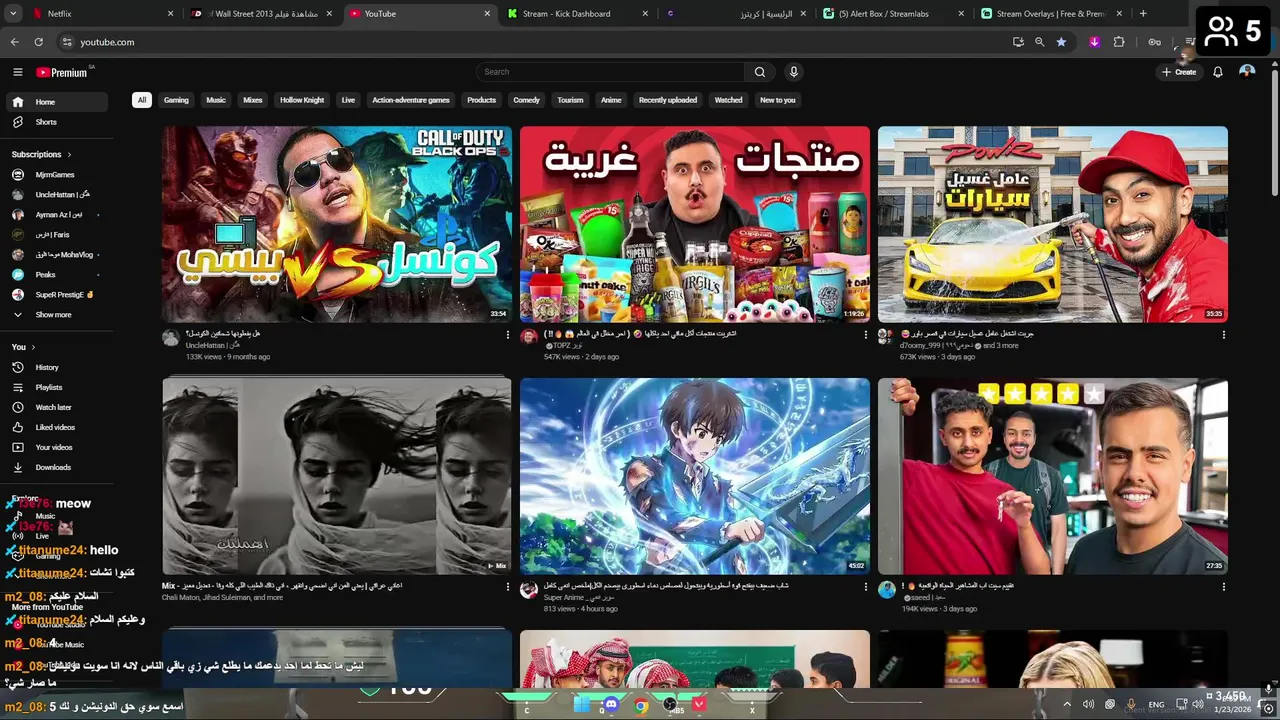Open more options for Super Anime video
Viewport: 1280px width, 720px height.
(866, 587)
